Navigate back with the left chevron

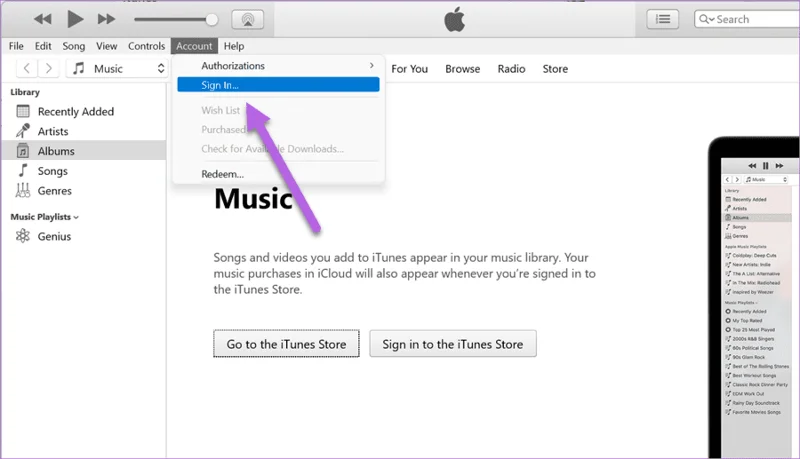coord(27,68)
